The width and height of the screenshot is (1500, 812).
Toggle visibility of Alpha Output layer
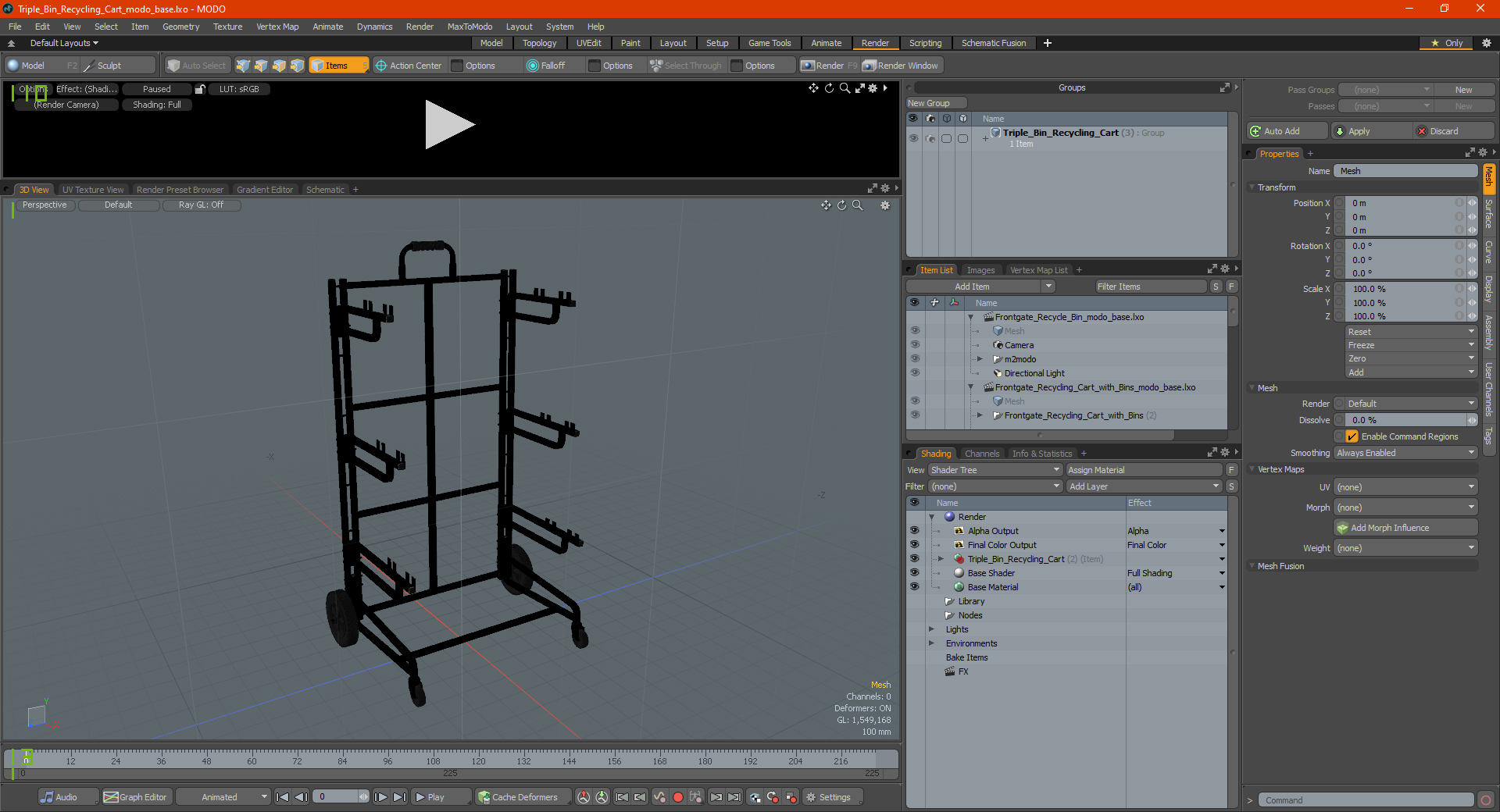914,531
